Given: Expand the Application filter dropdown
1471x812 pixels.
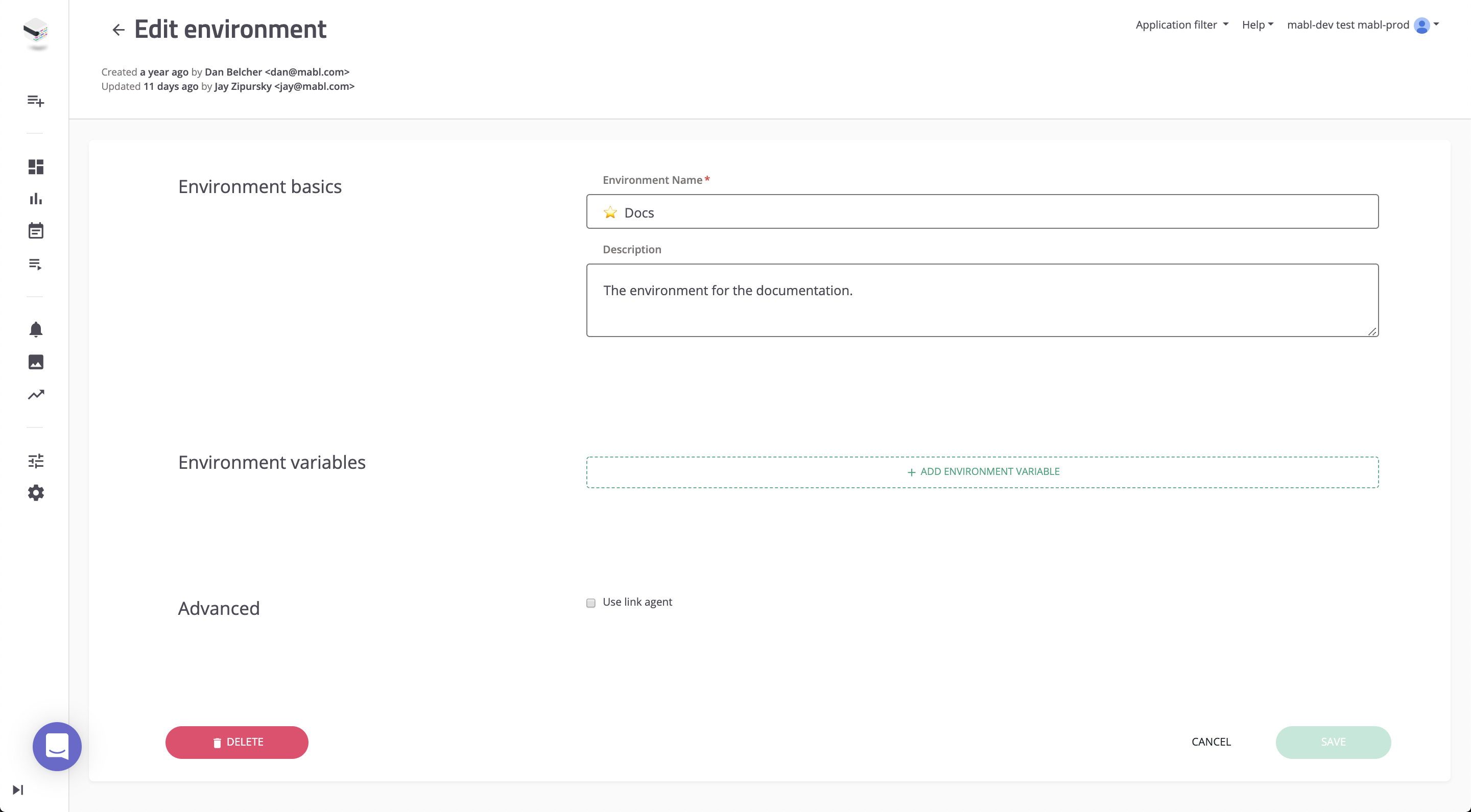Looking at the screenshot, I should click(1181, 25).
